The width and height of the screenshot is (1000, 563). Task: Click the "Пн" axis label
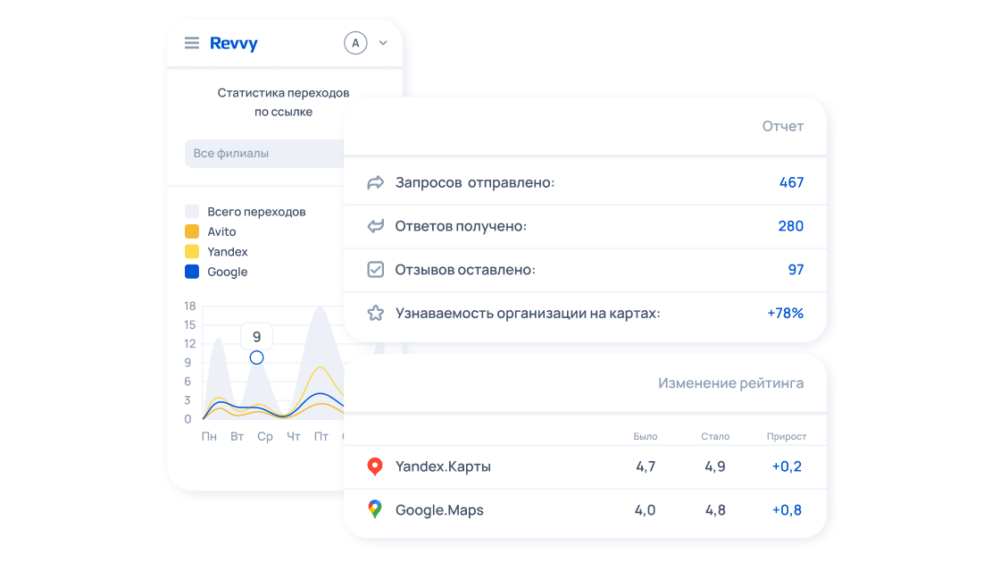[209, 437]
